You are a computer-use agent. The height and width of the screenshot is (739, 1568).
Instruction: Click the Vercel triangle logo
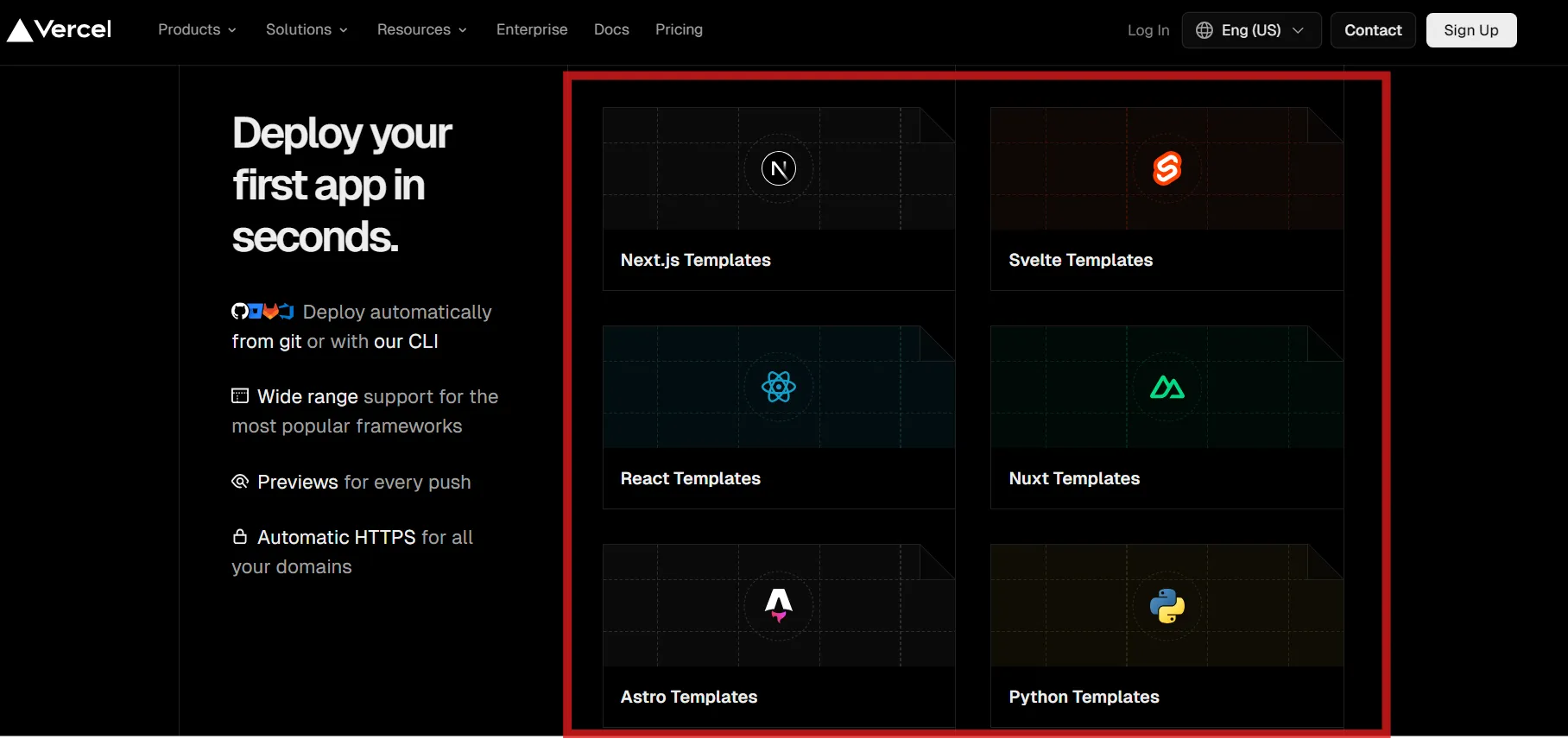coord(20,30)
